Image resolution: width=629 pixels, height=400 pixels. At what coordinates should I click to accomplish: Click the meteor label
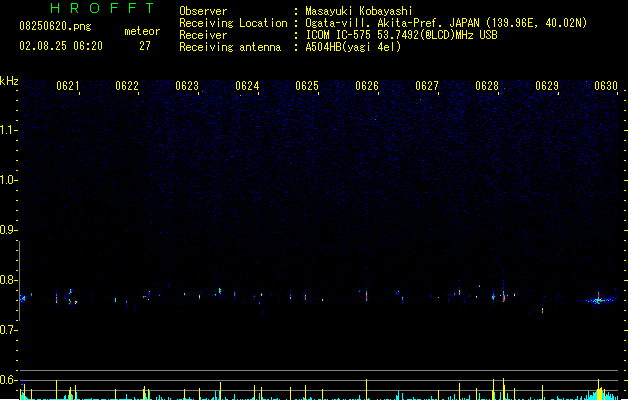click(142, 31)
